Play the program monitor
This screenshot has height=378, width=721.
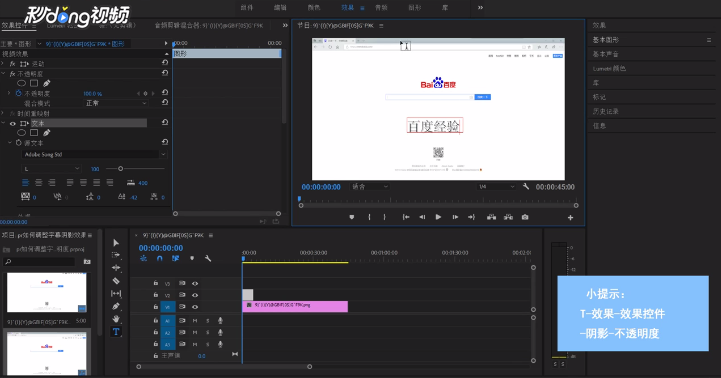click(438, 217)
